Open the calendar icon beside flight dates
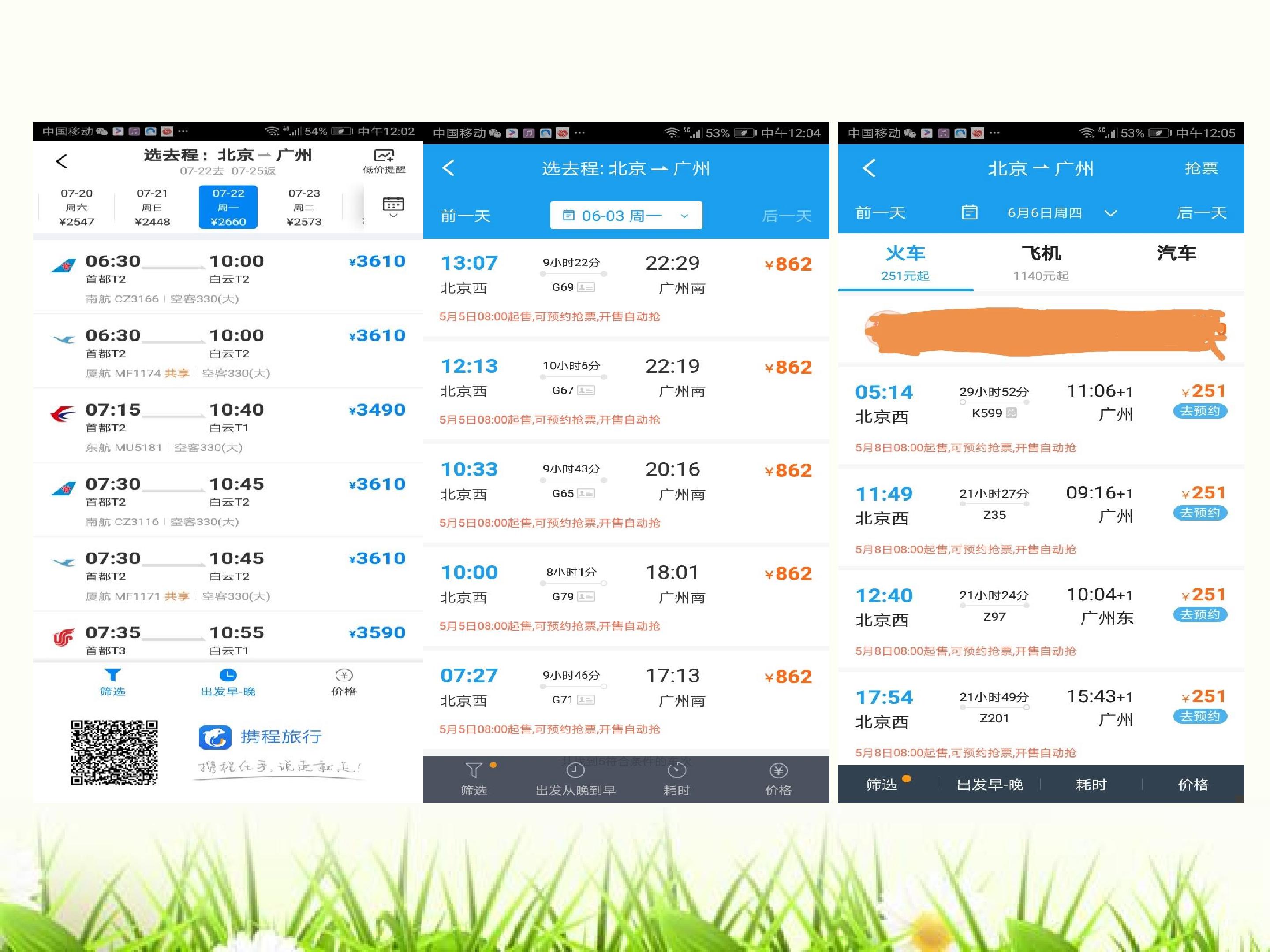The image size is (1270, 952). tap(393, 204)
